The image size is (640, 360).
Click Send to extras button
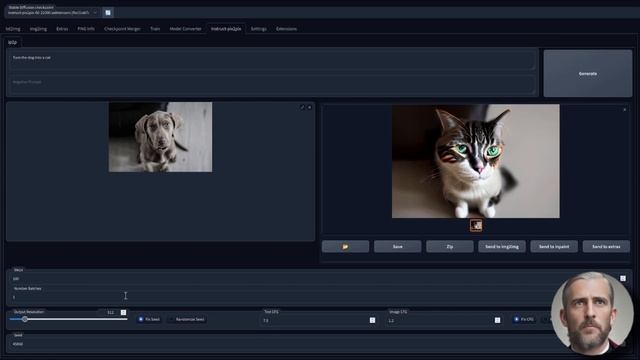[x=606, y=247]
